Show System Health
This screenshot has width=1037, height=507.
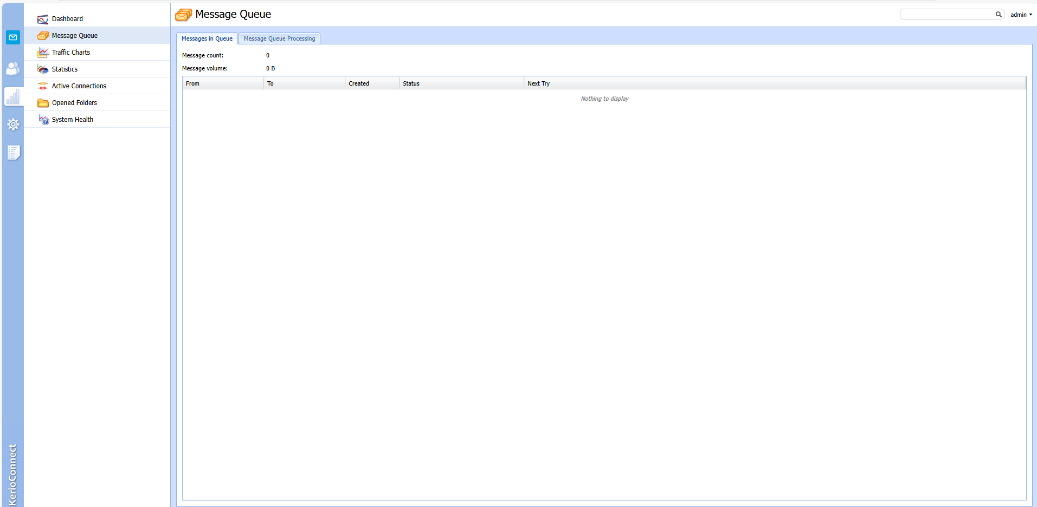click(72, 120)
